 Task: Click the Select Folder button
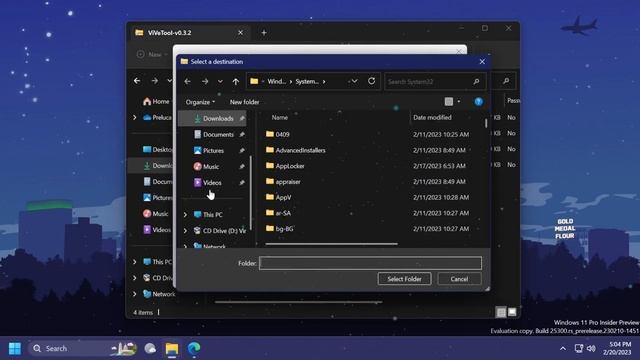pyautogui.click(x=404, y=279)
